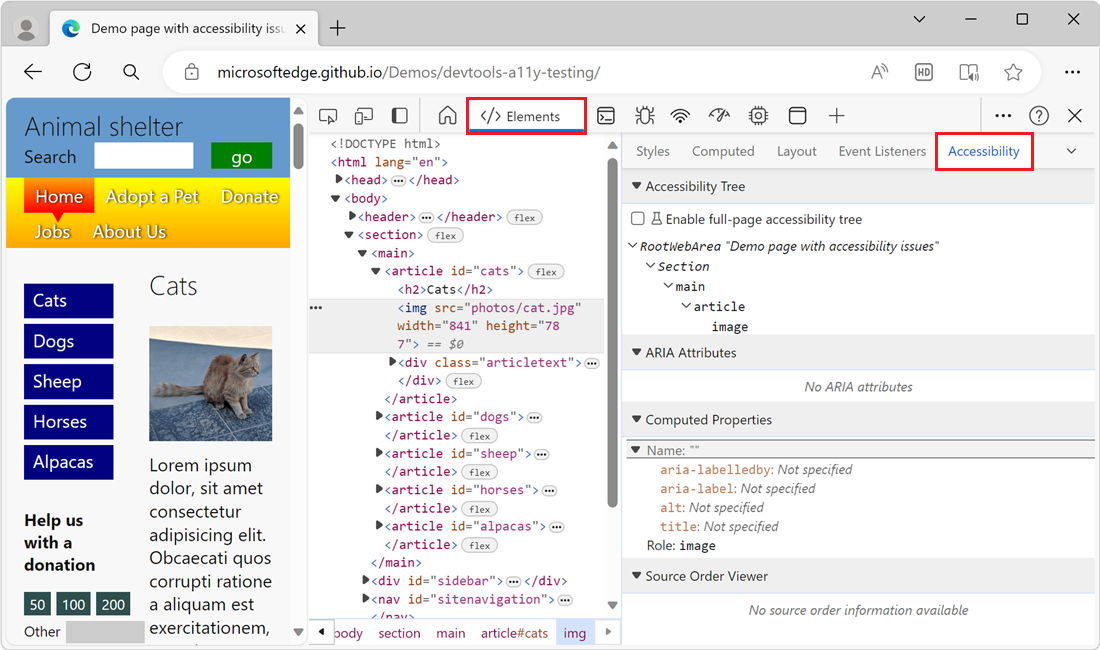
Task: Switch to the Computed tab
Action: click(x=723, y=151)
